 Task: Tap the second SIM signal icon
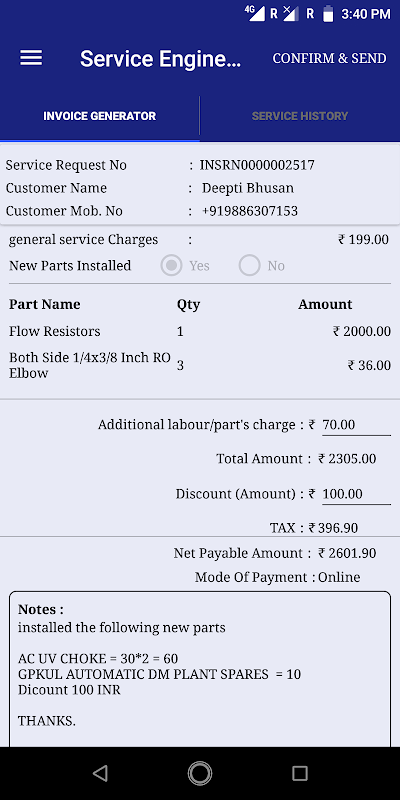(x=290, y=13)
